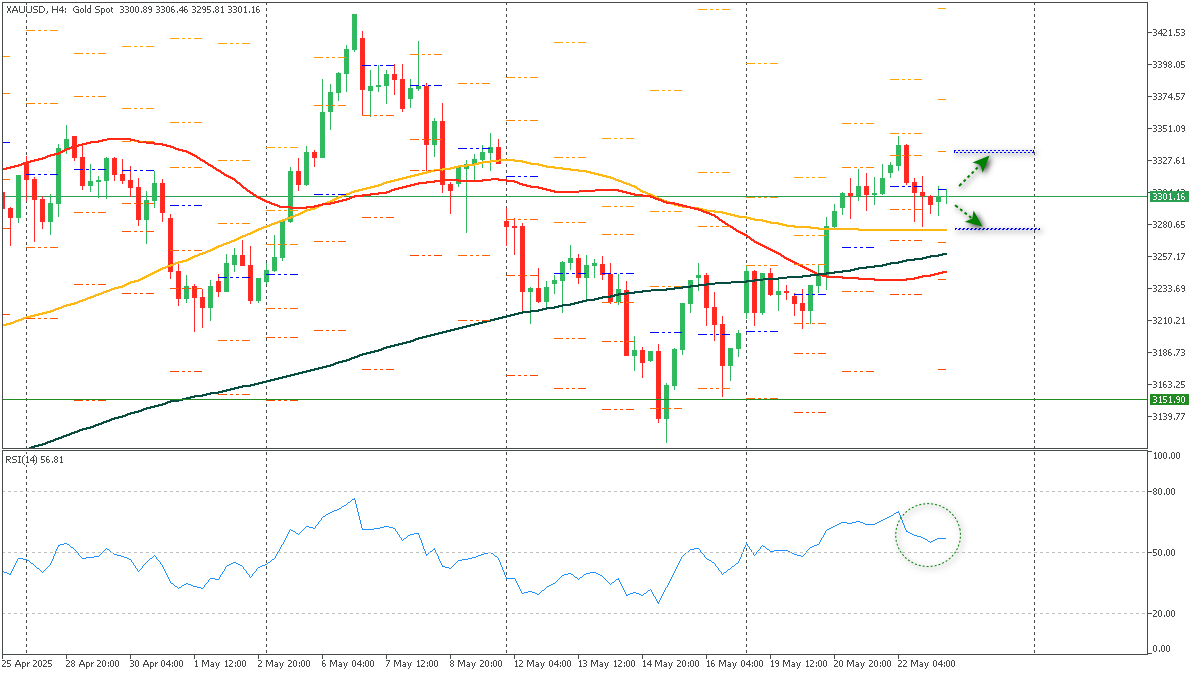This screenshot has height=675, width=1200.
Task: Click the 3421.53 price axis label
Action: [1168, 33]
